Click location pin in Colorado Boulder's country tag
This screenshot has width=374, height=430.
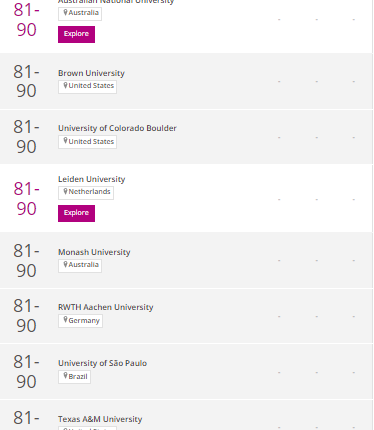click(x=65, y=141)
